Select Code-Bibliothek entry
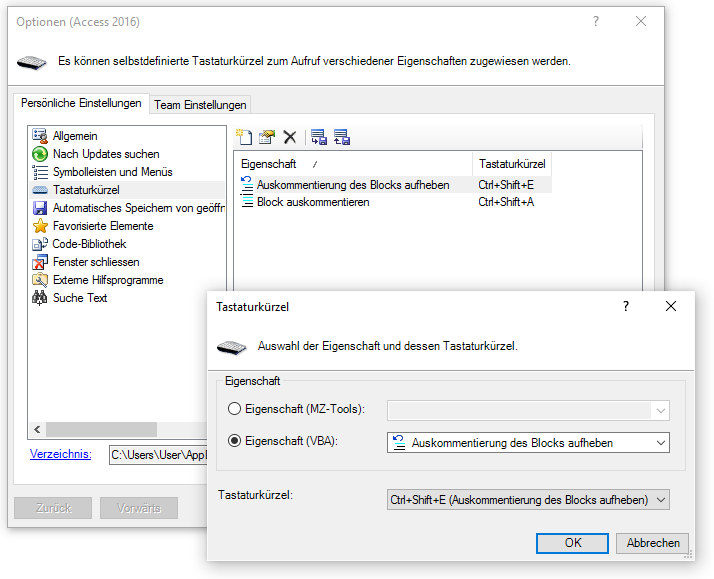Screen dimensions: 714x579 click(x=89, y=244)
